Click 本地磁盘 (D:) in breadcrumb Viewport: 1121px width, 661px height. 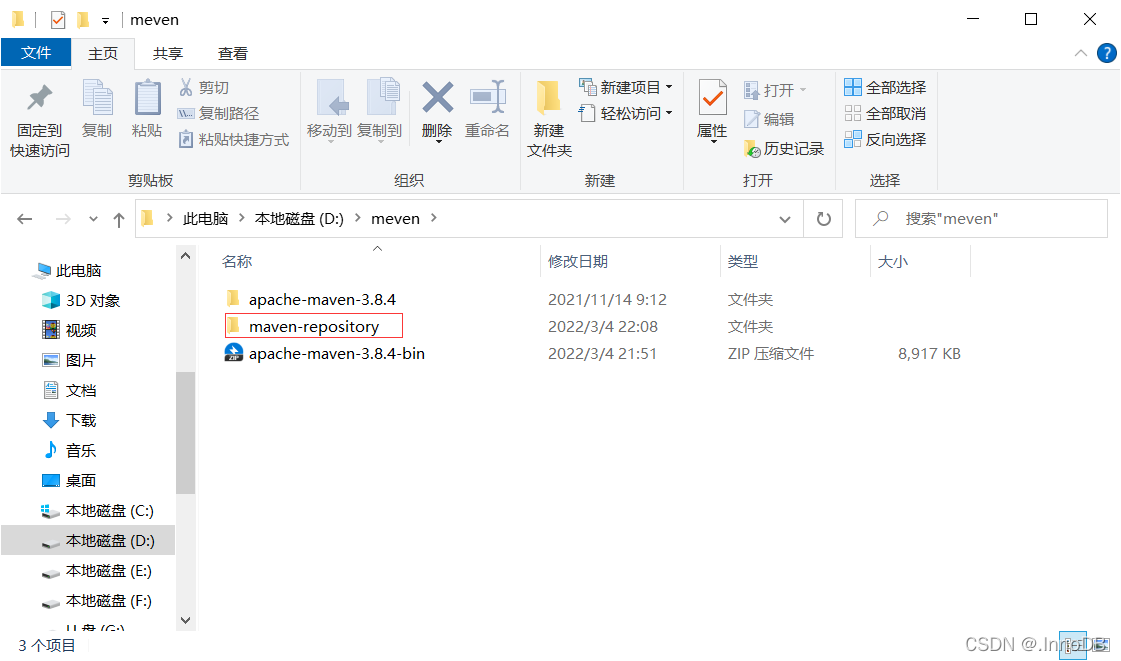coord(299,219)
